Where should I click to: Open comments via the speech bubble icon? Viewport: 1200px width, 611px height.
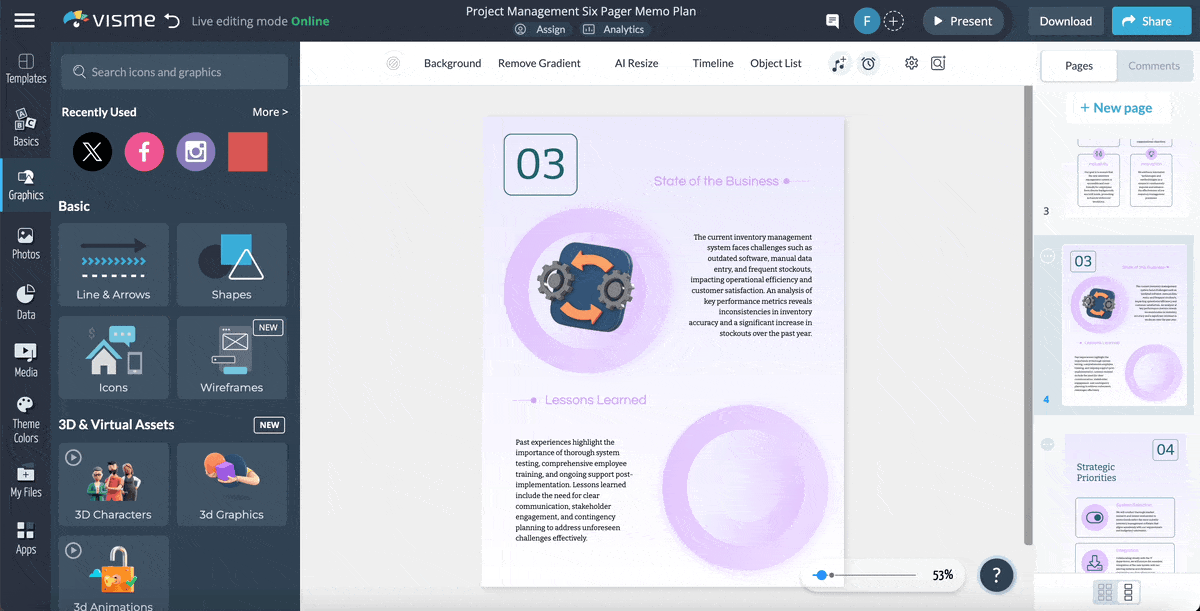click(831, 20)
